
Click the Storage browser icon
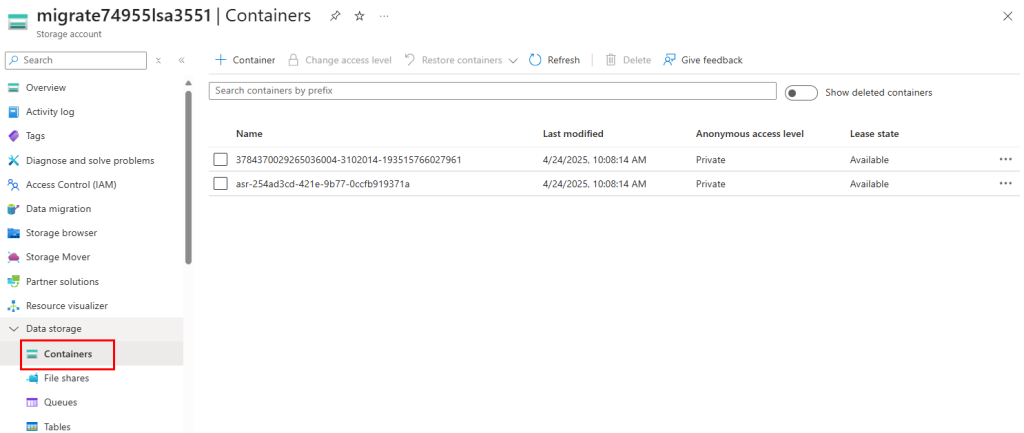pyautogui.click(x=13, y=233)
